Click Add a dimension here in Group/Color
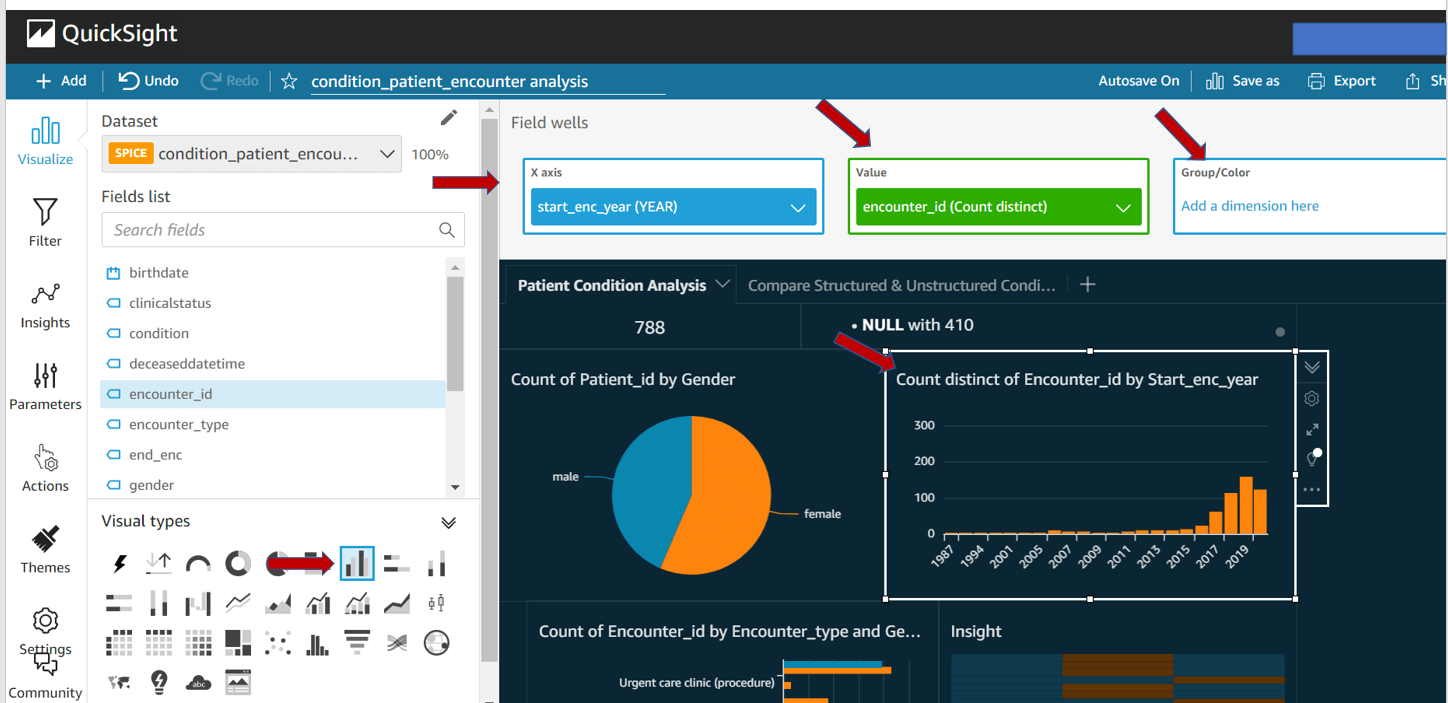This screenshot has width=1448, height=703. (1249, 205)
